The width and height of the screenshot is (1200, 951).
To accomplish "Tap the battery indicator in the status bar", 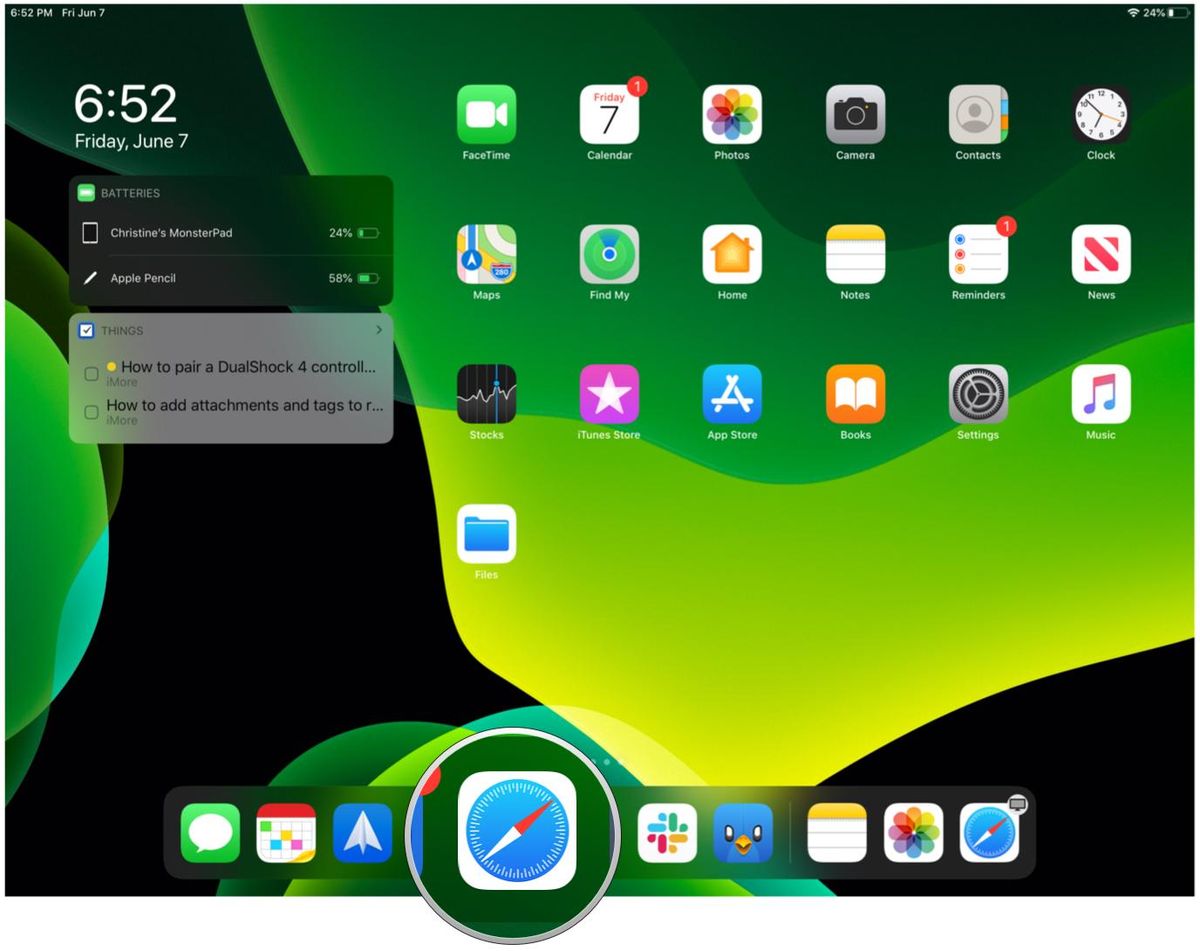I will (x=1179, y=13).
